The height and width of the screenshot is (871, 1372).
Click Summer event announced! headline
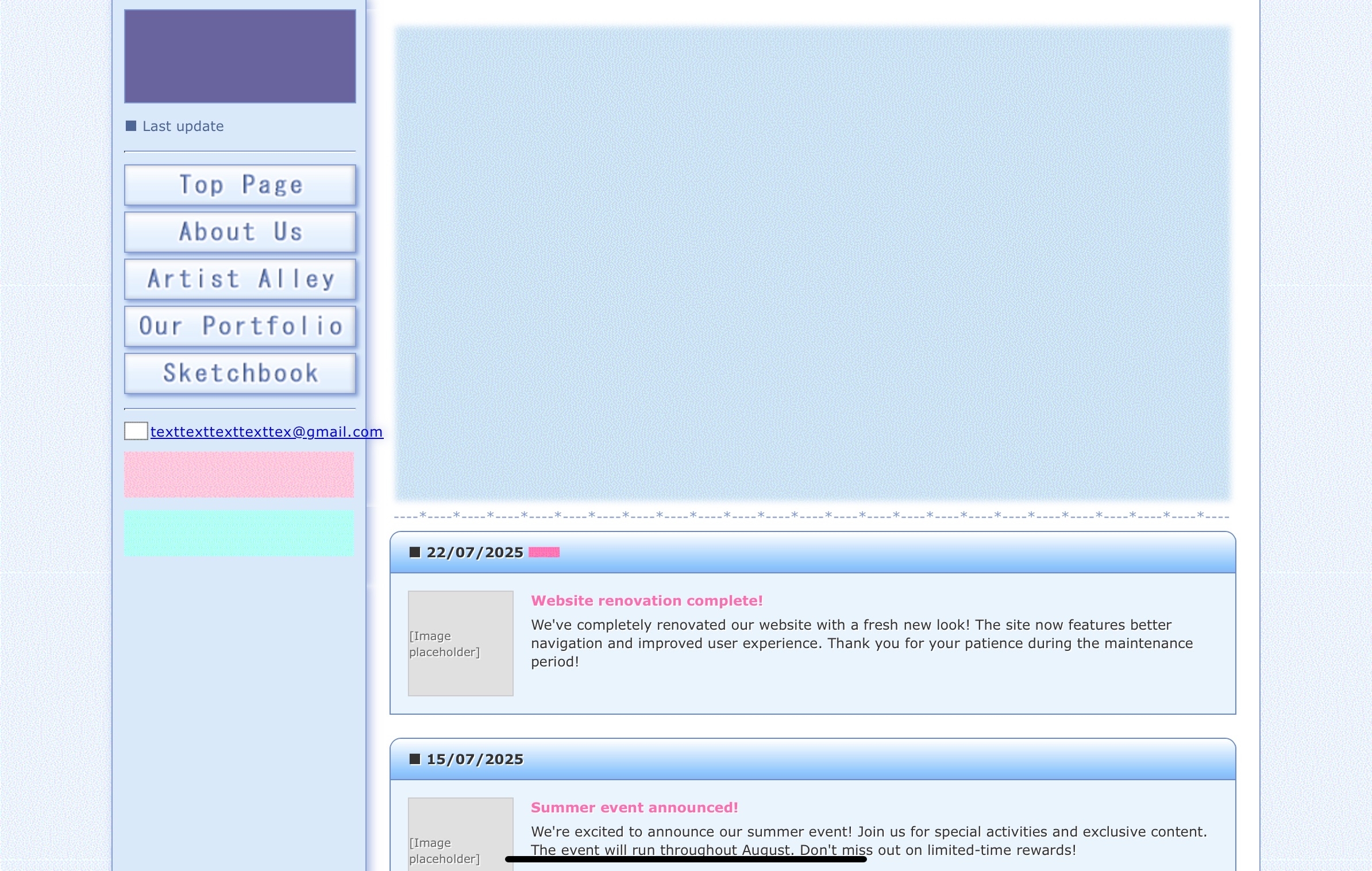tap(634, 807)
